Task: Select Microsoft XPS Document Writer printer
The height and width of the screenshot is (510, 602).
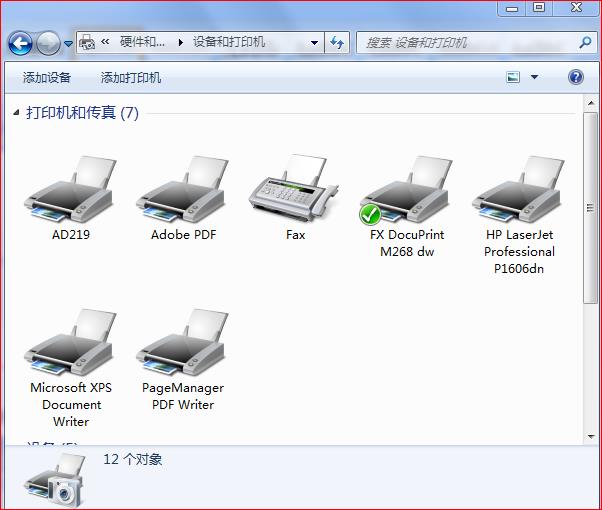Action: tap(70, 343)
